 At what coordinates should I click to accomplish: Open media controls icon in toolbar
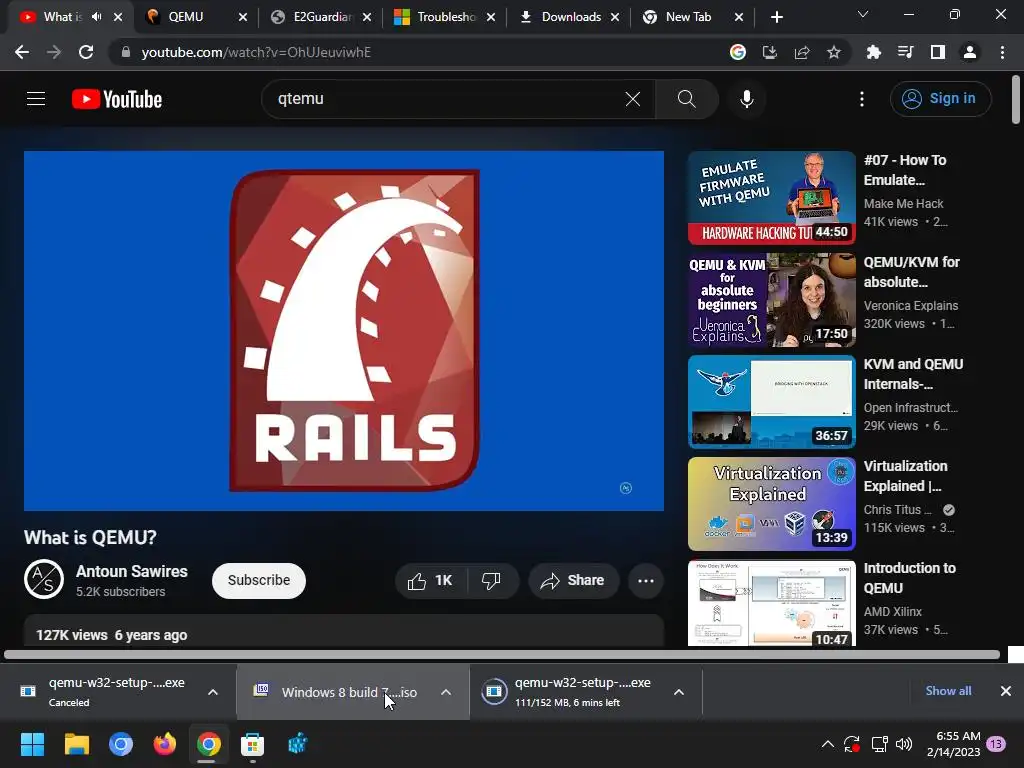click(905, 52)
